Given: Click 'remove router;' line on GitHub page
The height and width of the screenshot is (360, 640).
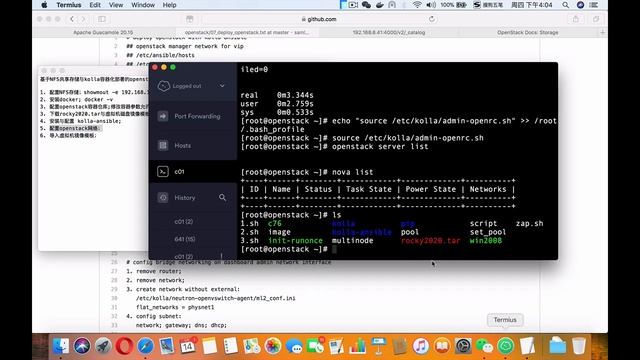Looking at the screenshot, I should click(x=154, y=271).
